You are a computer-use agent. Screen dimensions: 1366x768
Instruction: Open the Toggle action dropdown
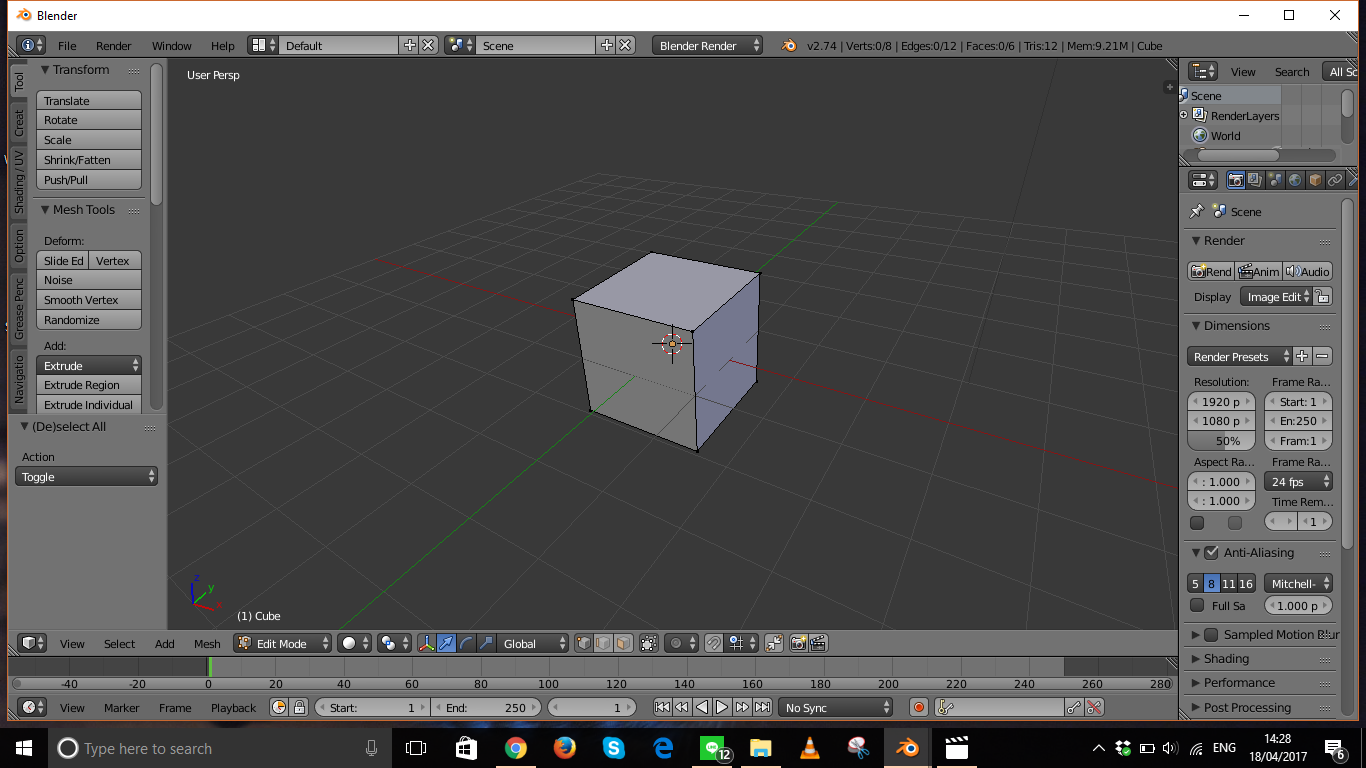tap(87, 476)
